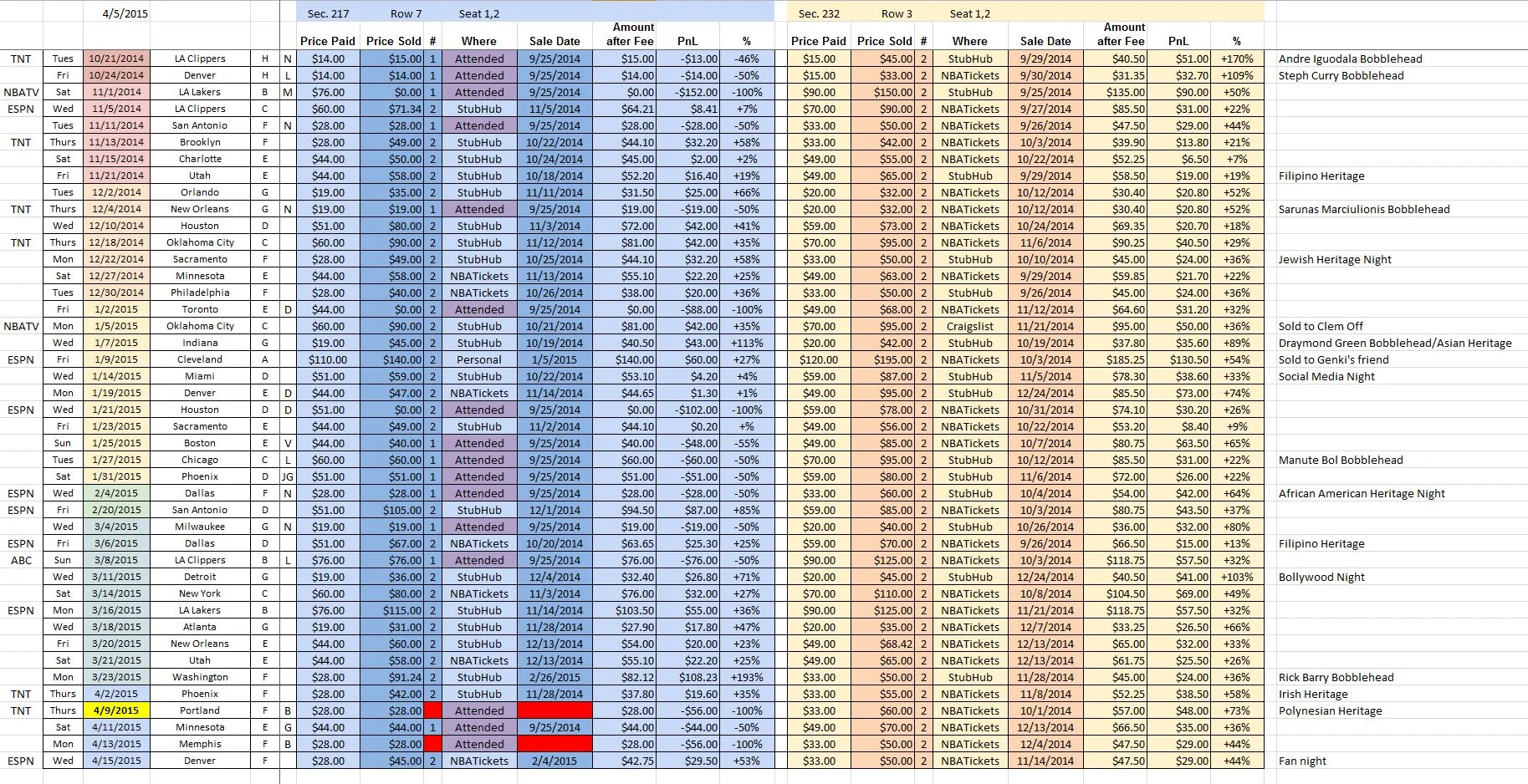Select the $108.23 PnL cell
The width and height of the screenshot is (1528, 784).
688,677
